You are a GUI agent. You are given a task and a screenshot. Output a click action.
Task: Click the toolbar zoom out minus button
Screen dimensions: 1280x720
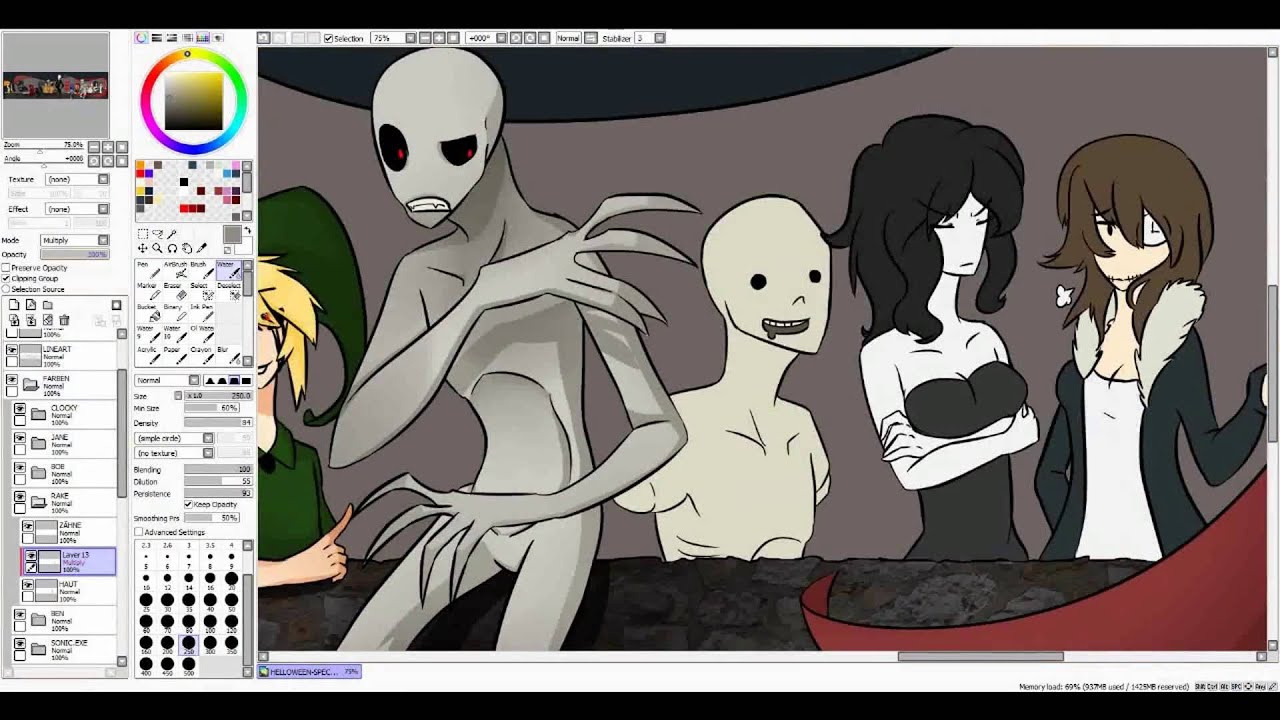[425, 38]
